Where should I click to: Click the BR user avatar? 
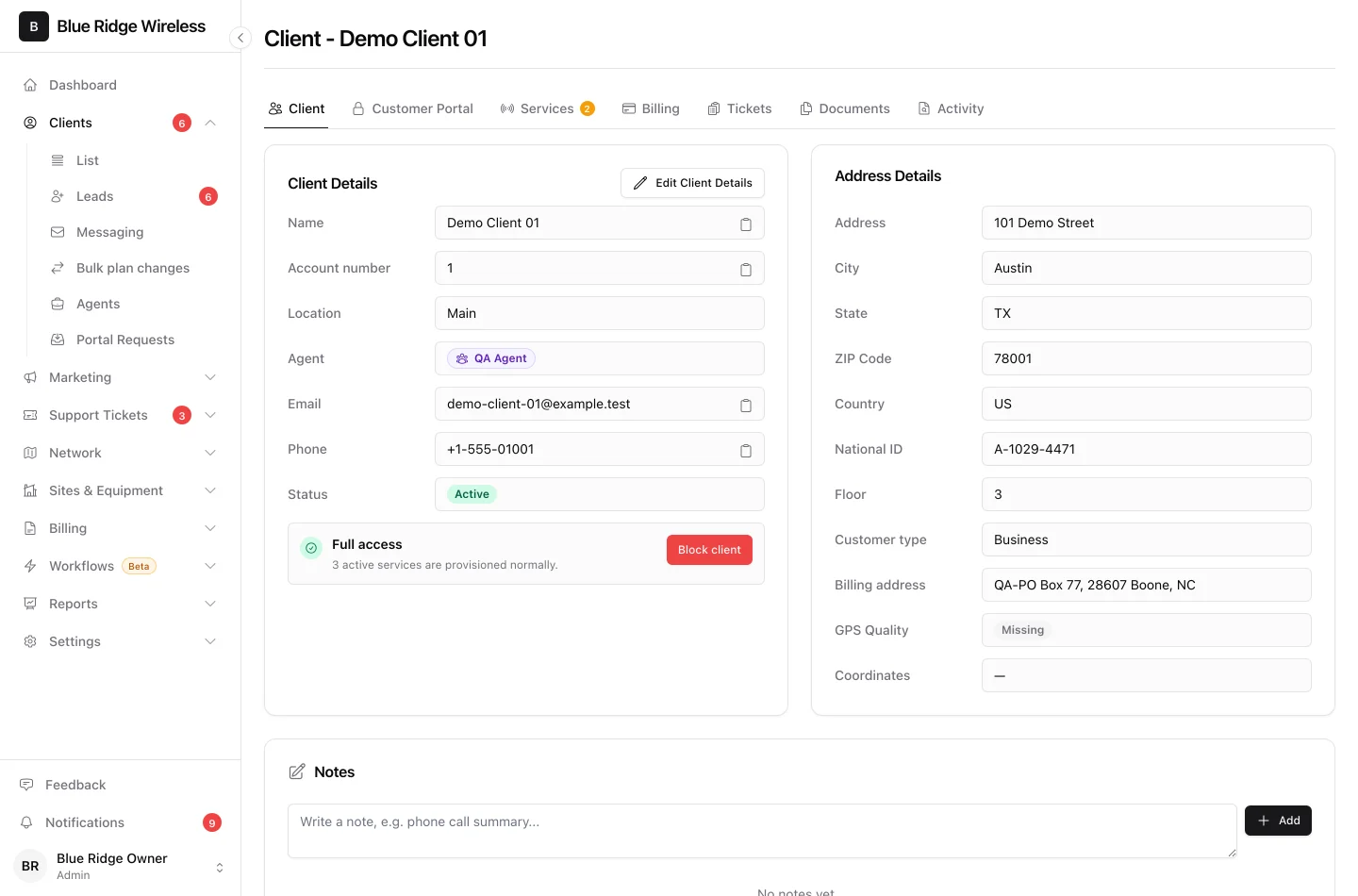[x=30, y=866]
